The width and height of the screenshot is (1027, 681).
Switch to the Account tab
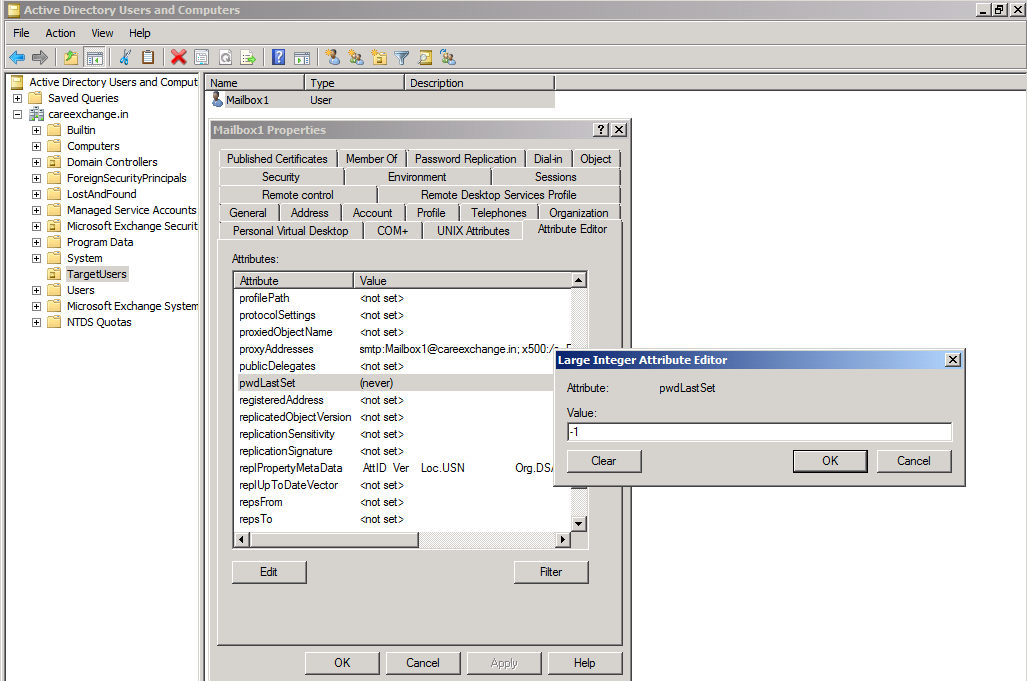[x=372, y=213]
